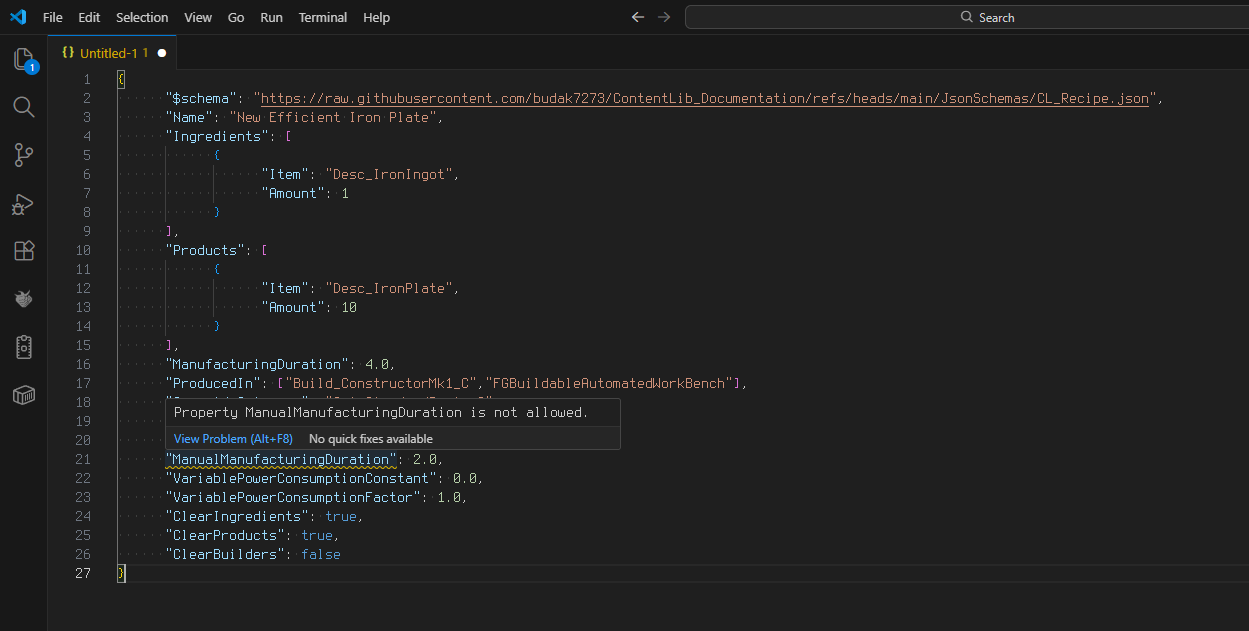Open the Search view in sidebar
The width and height of the screenshot is (1249, 631).
point(24,107)
